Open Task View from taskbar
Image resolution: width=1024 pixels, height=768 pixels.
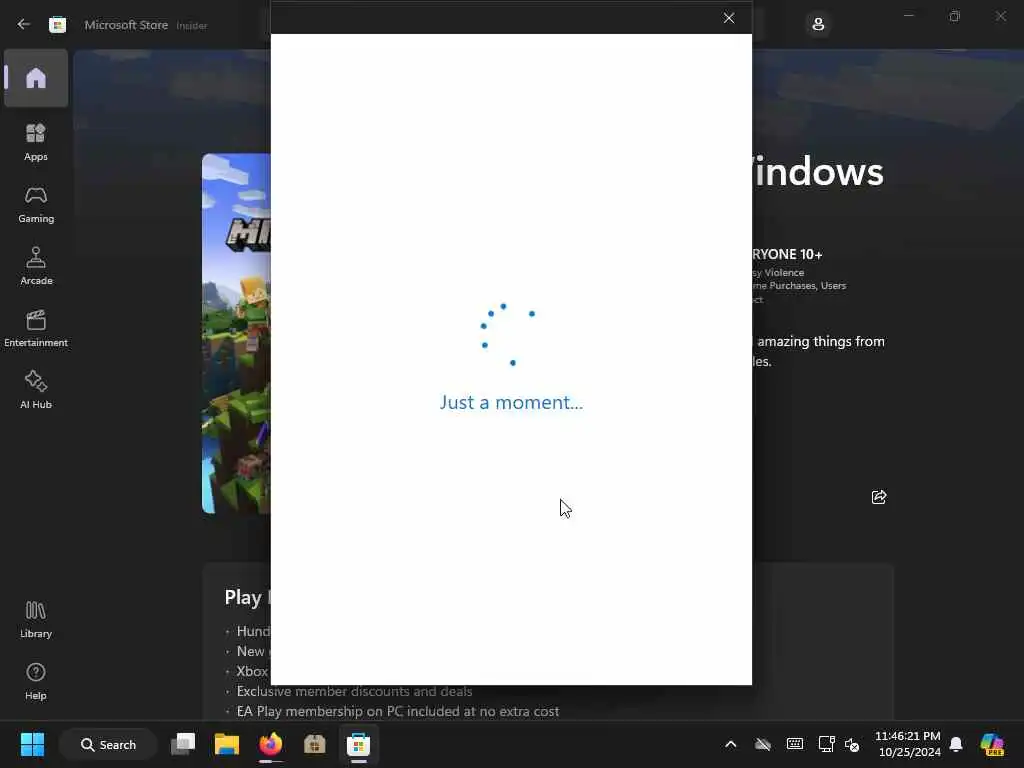click(x=184, y=744)
